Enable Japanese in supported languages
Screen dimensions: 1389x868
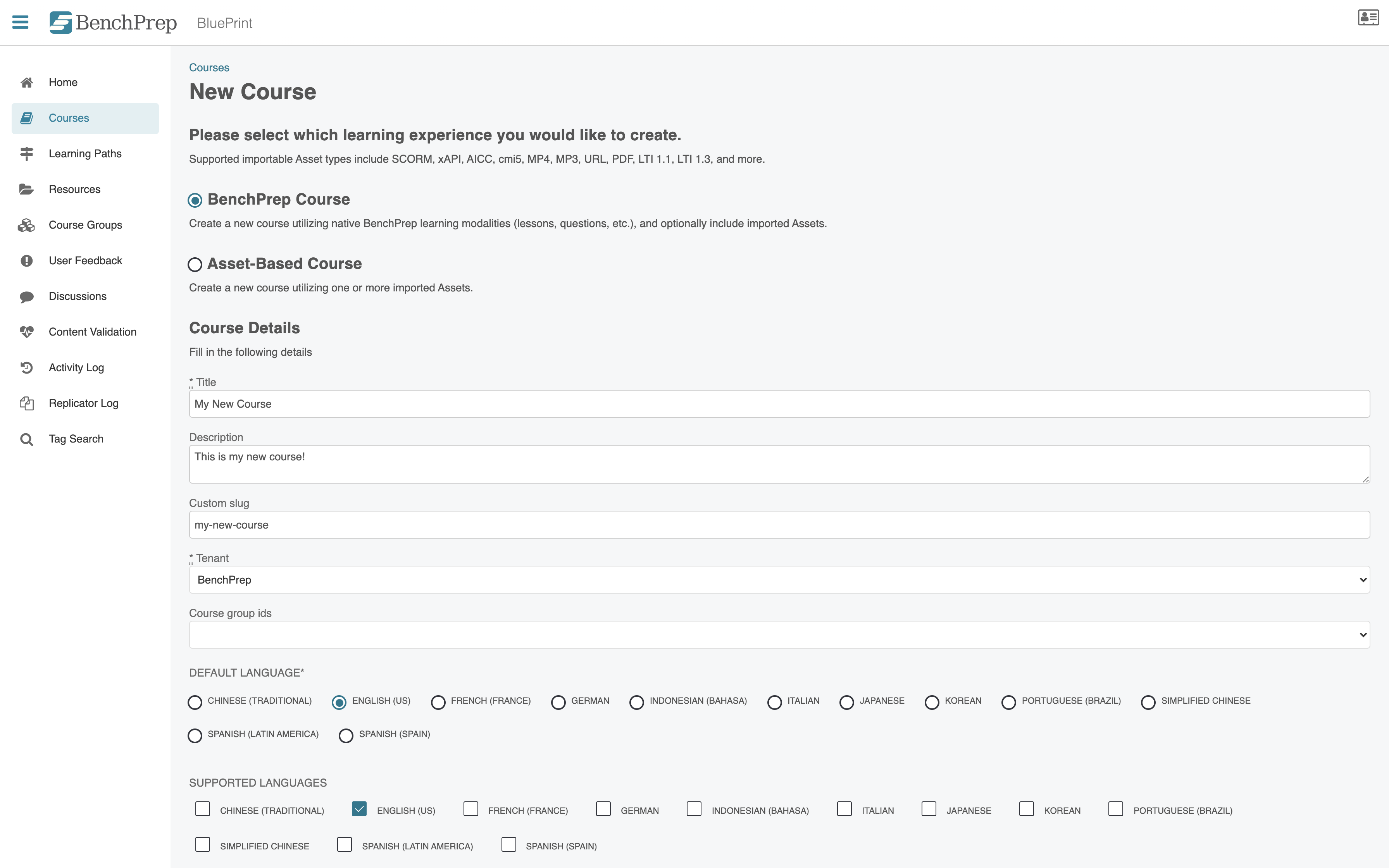pyautogui.click(x=929, y=809)
